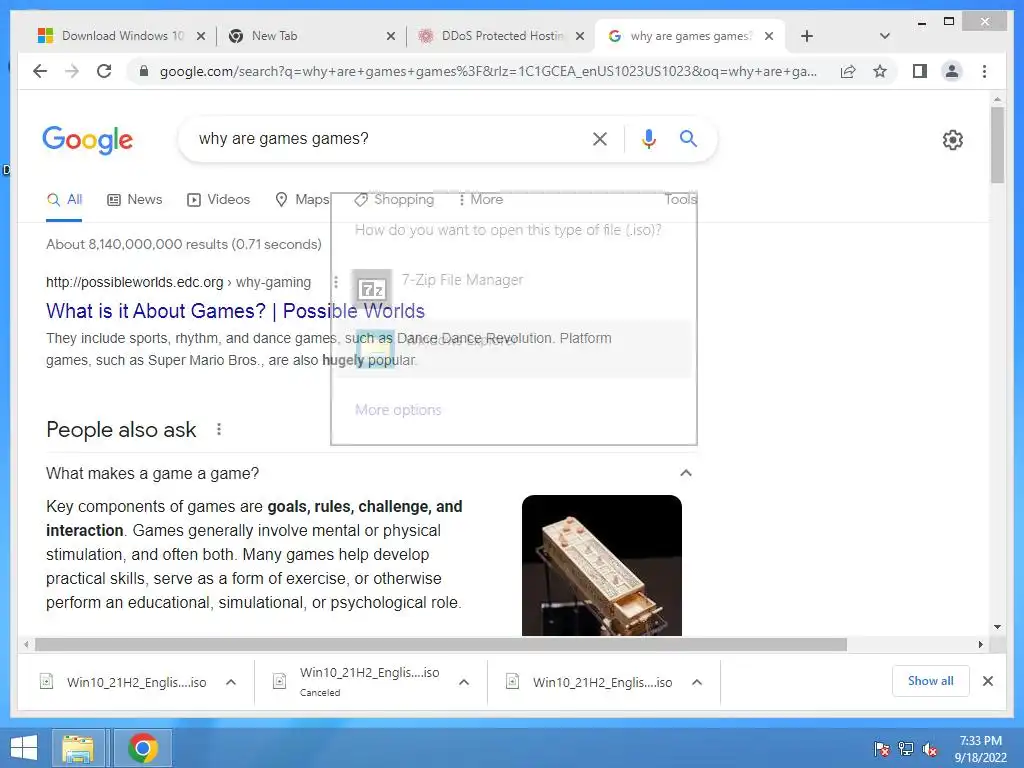Open options arrow for third ISO download
This screenshot has height=768, width=1024.
click(697, 682)
